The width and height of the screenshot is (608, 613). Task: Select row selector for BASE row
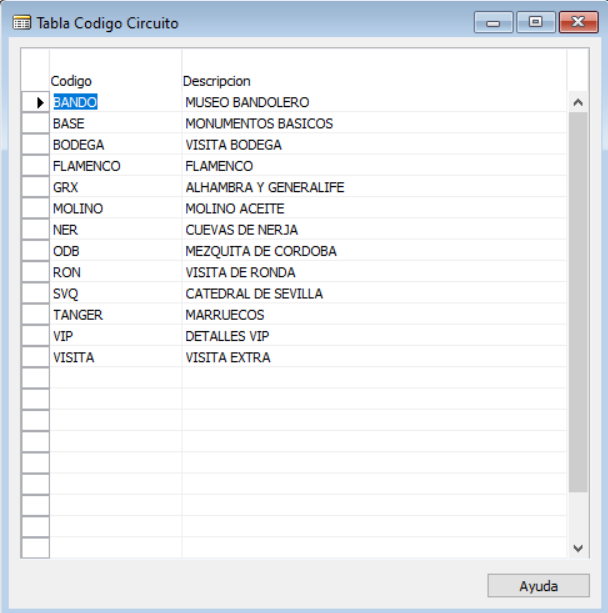pyautogui.click(x=36, y=124)
